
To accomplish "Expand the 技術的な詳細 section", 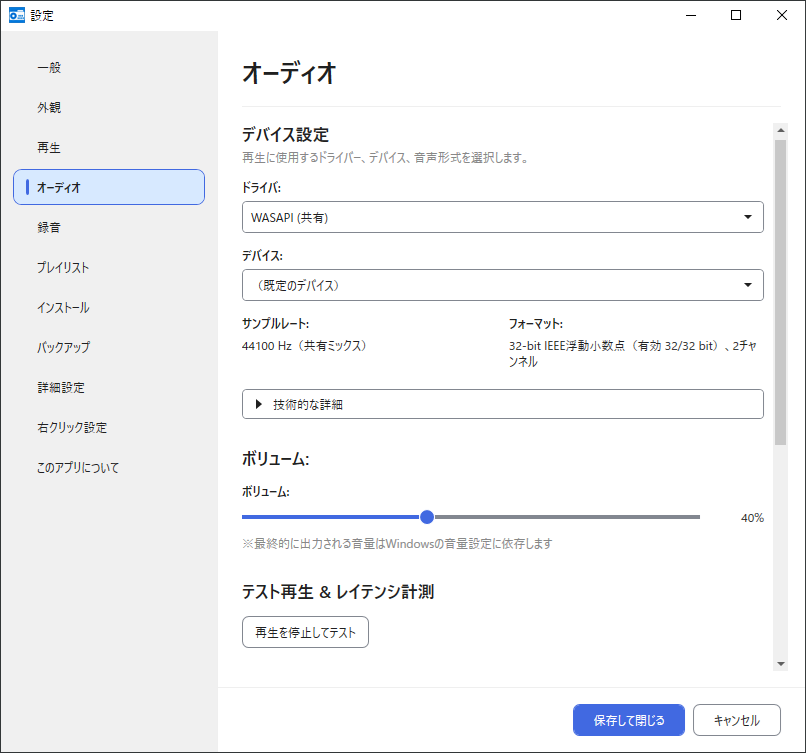I will (x=503, y=404).
